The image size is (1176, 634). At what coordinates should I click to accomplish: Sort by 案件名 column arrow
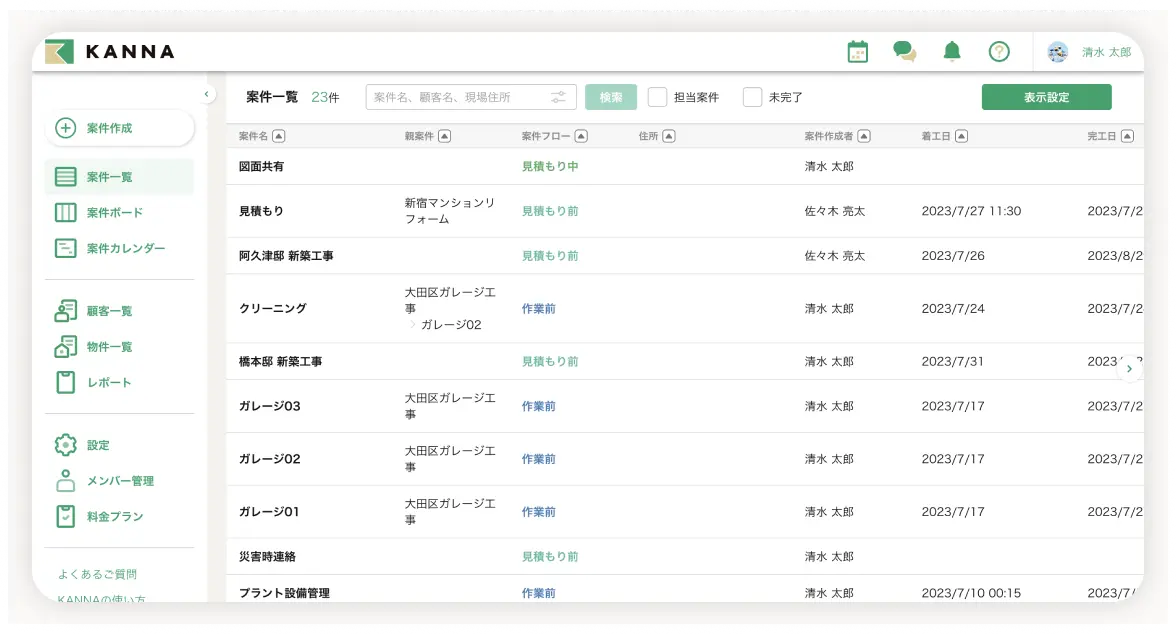278,136
